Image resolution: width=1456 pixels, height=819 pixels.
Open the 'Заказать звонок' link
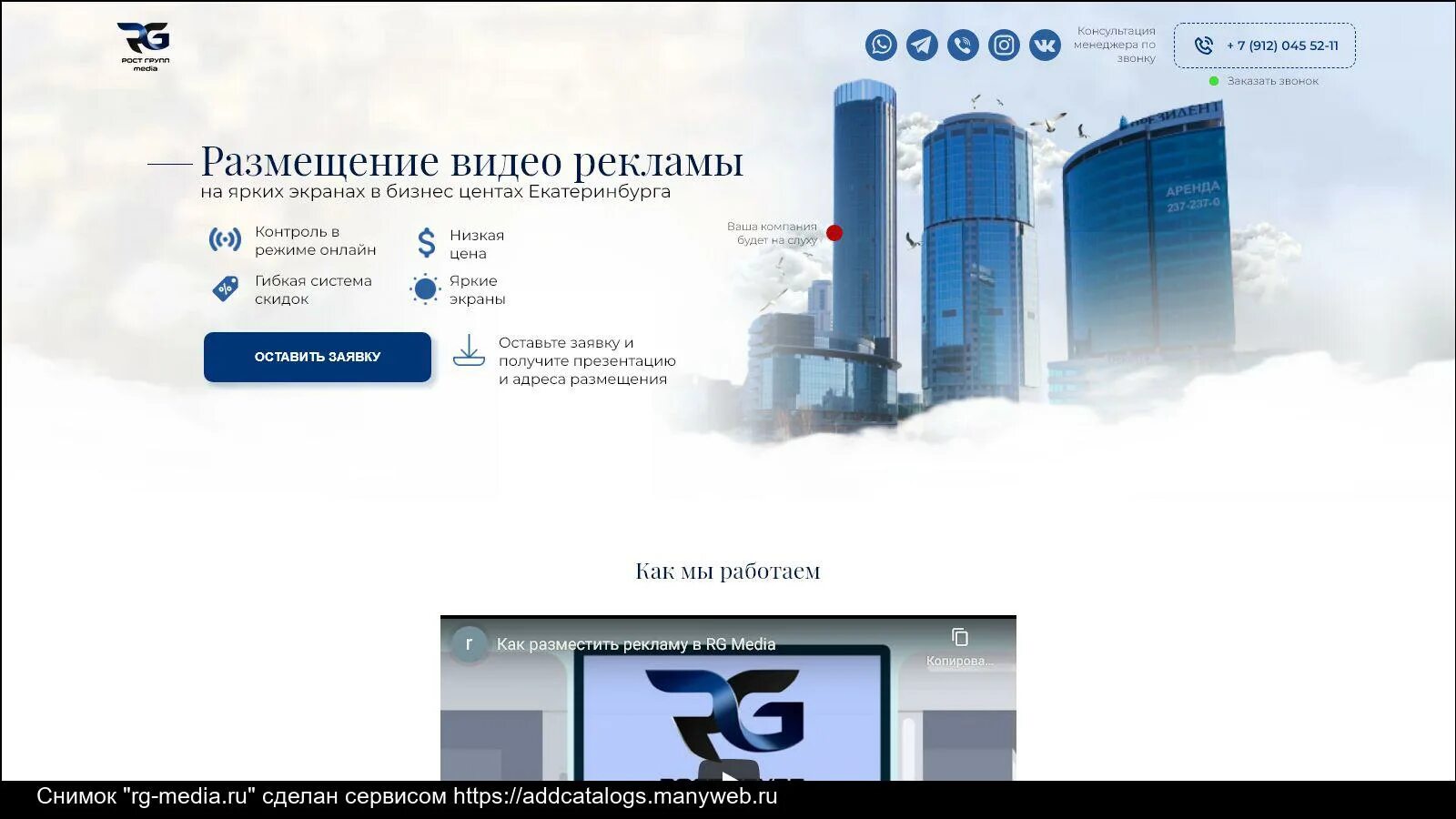[x=1272, y=80]
